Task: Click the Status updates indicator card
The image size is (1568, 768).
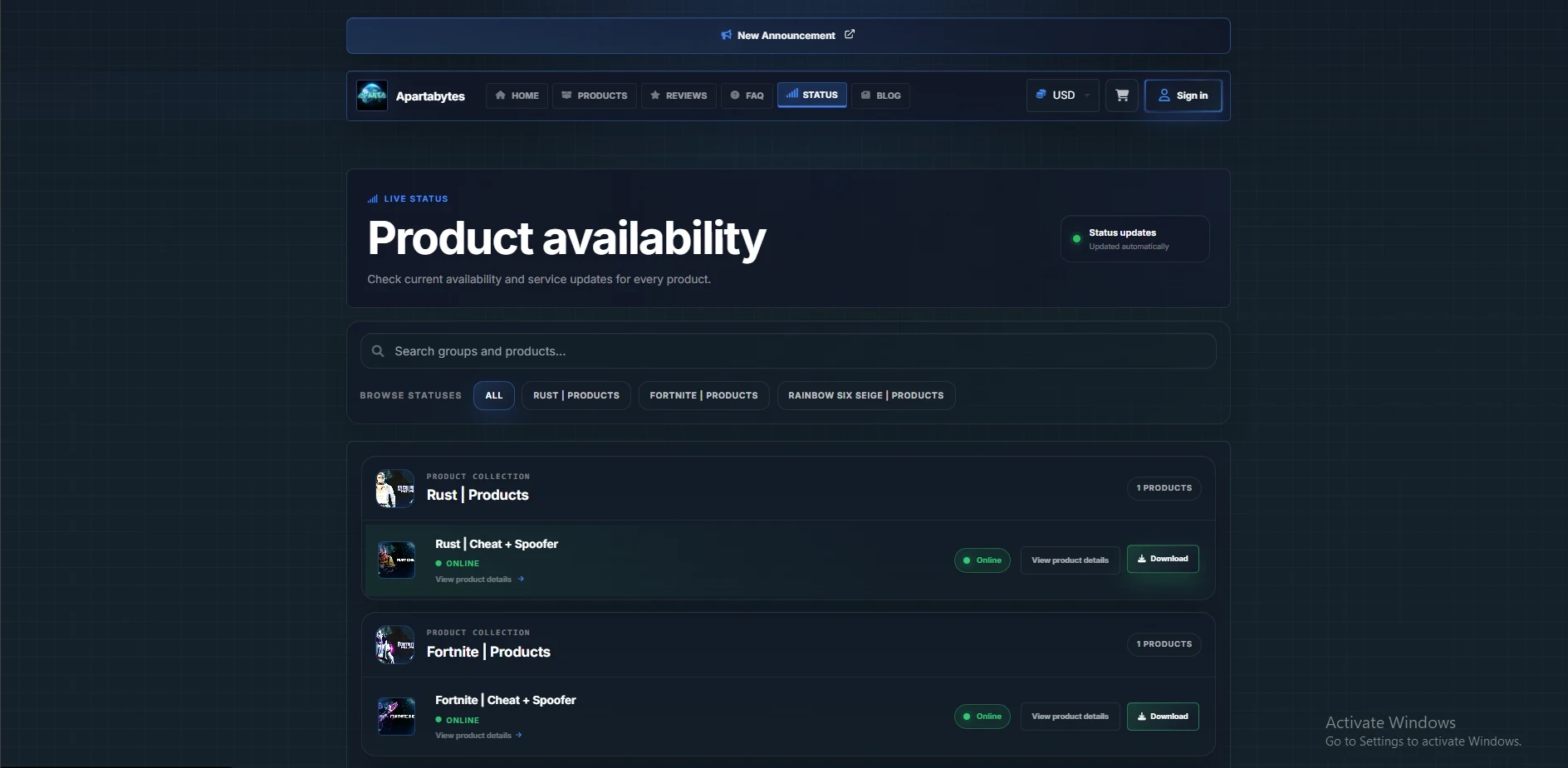Action: click(1134, 239)
